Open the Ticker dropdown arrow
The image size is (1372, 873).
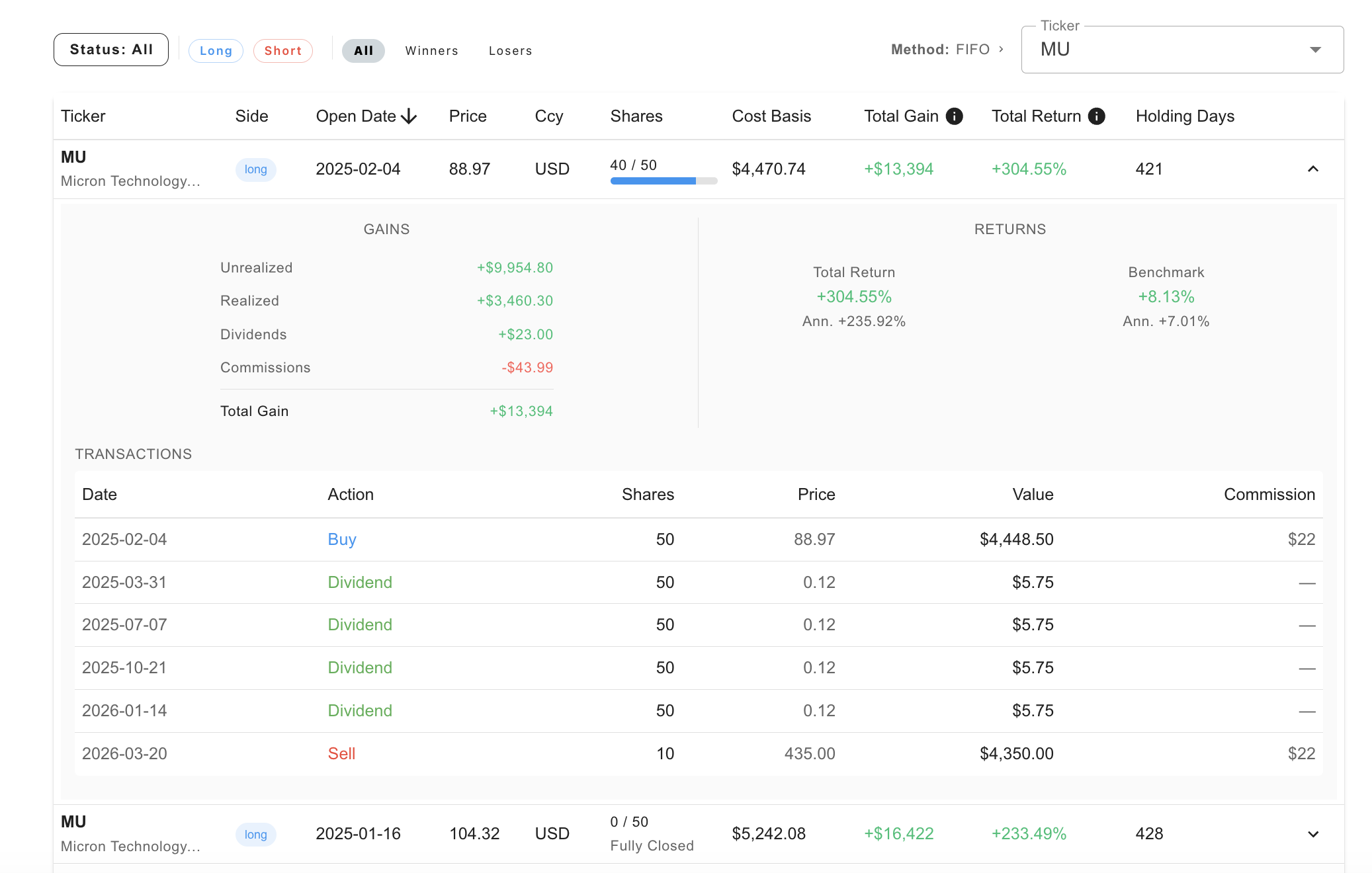point(1315,50)
